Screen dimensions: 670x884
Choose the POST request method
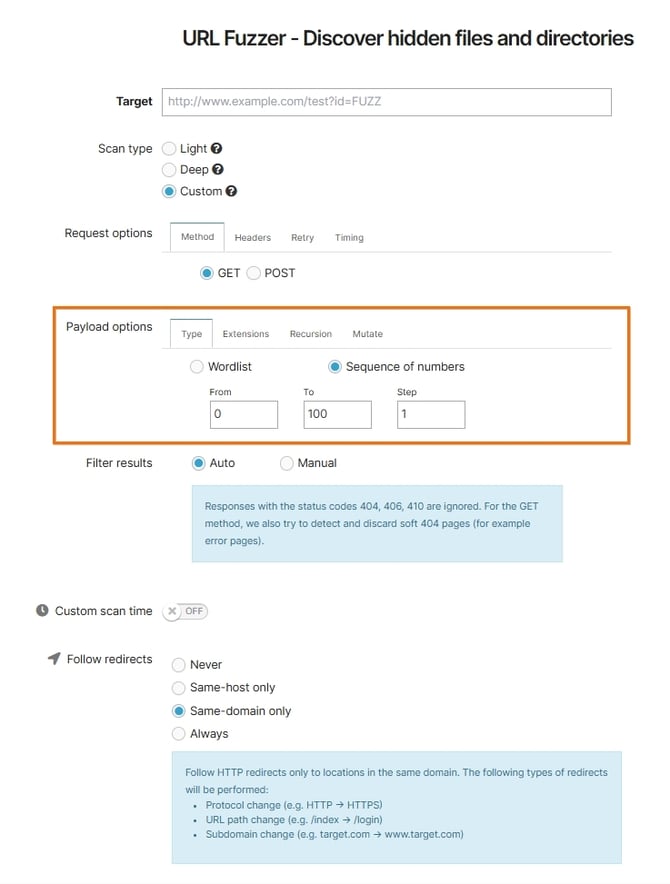tap(254, 272)
